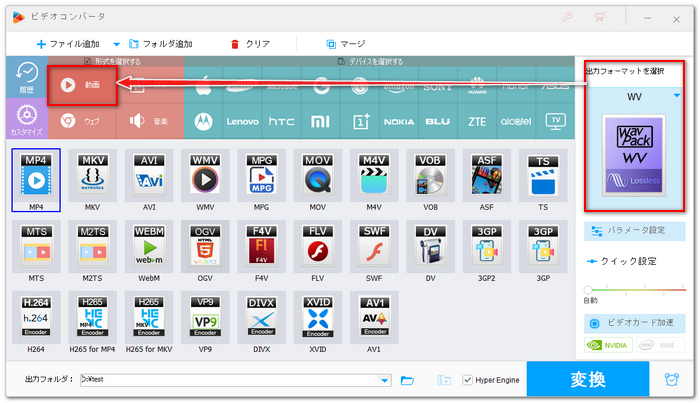Choose the H264 encoder icon
This screenshot has width=700, height=403.
tap(36, 318)
